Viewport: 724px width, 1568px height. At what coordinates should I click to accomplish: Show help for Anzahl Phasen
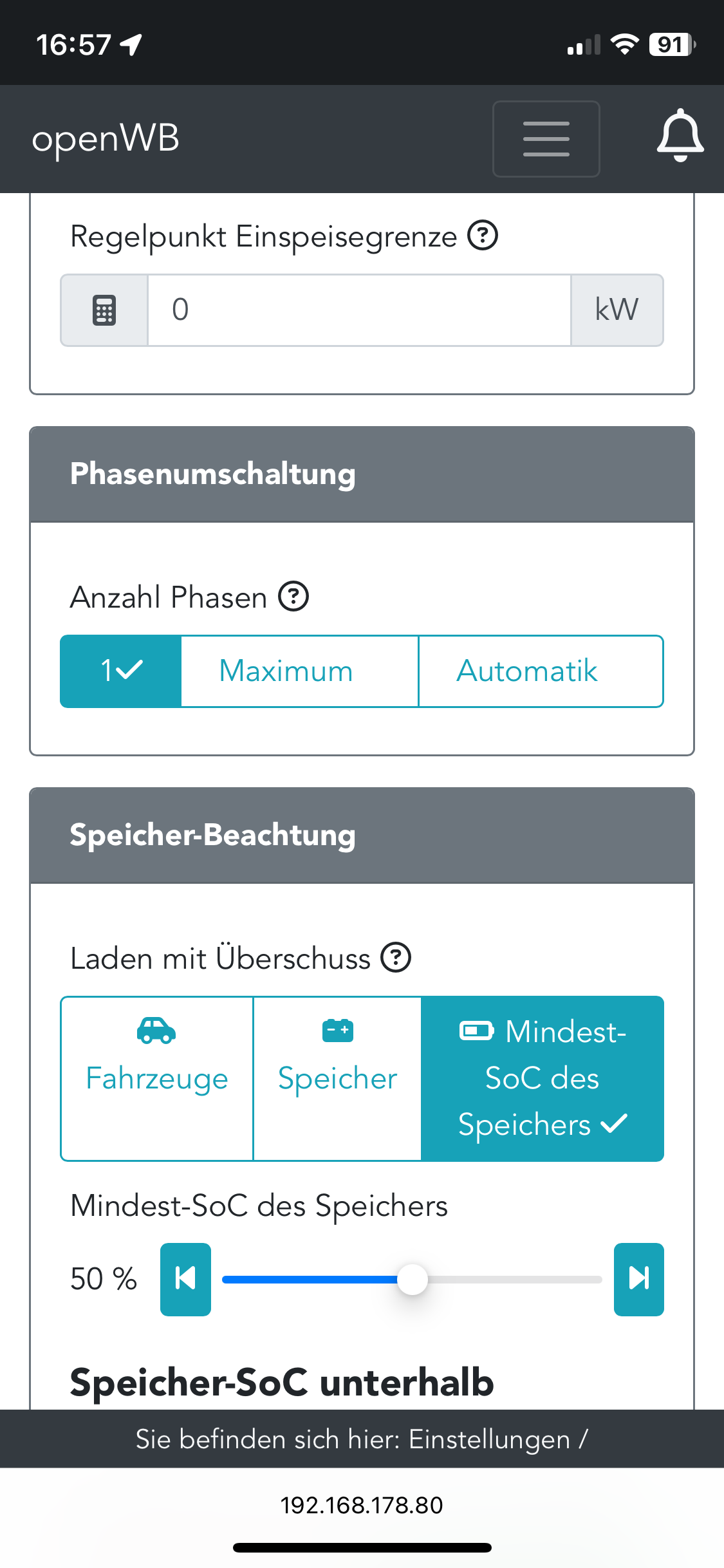[x=293, y=597]
